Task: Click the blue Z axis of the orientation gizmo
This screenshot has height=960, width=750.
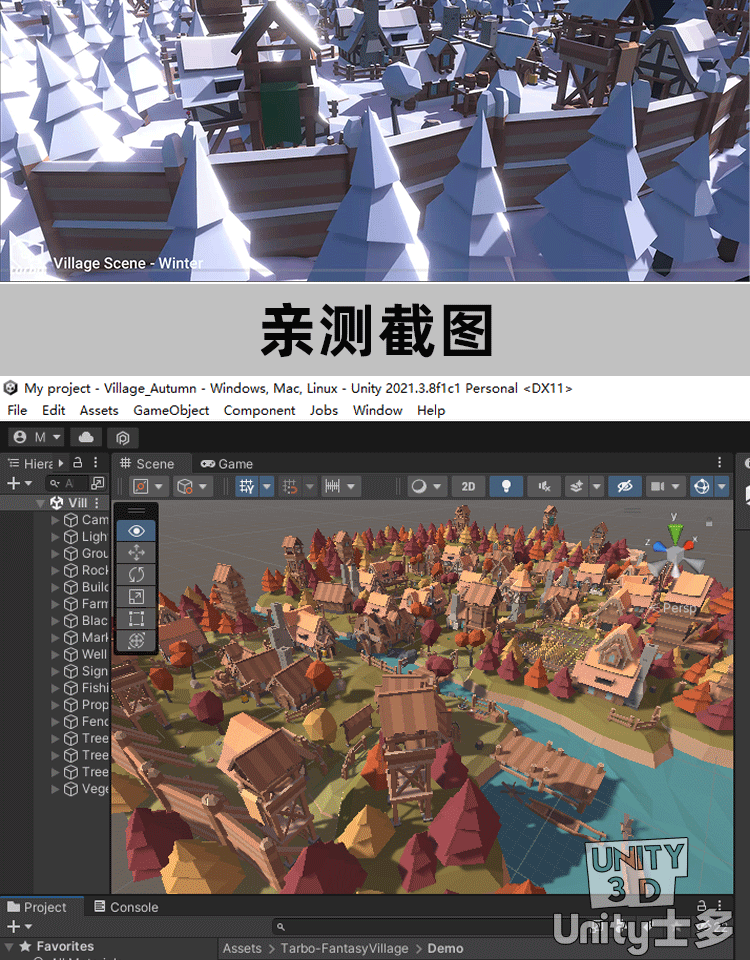Action: pyautogui.click(x=659, y=546)
